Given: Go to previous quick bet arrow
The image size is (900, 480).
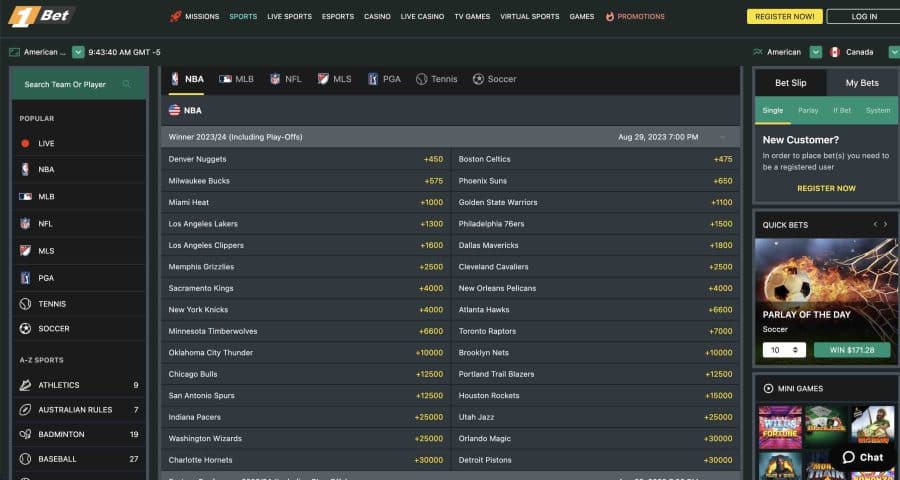Looking at the screenshot, I should tap(875, 224).
